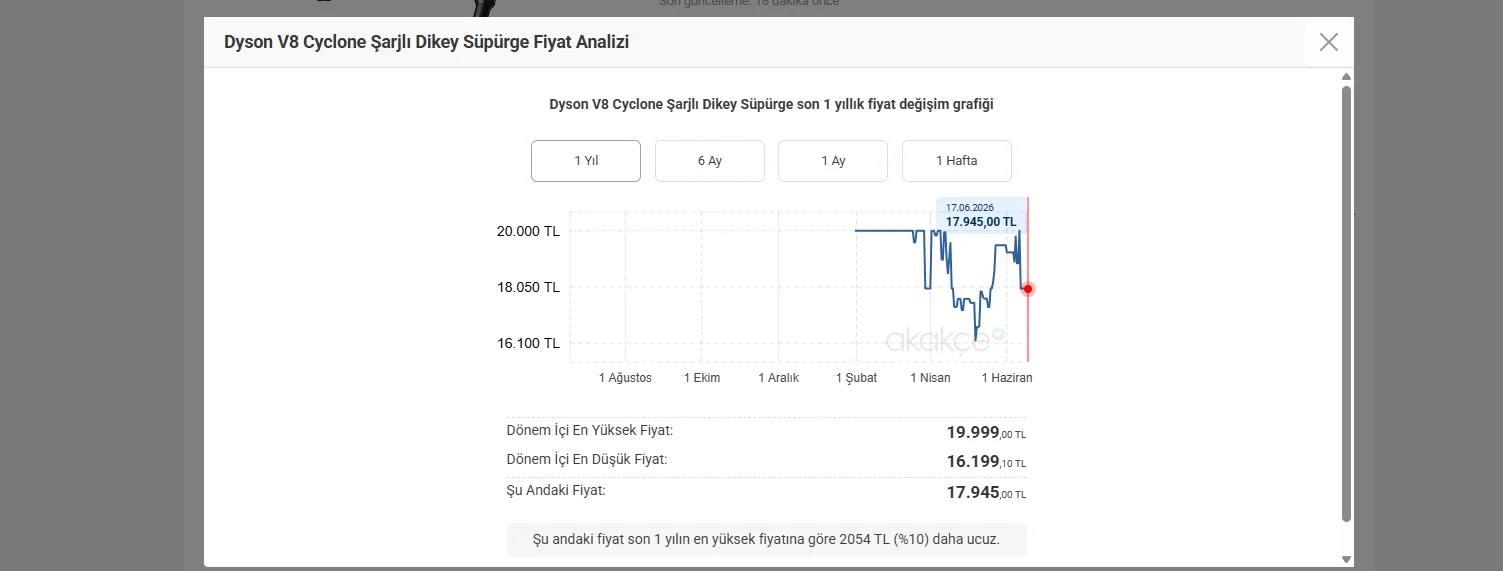Click the red current-price point on chart
Screen dimensions: 1503x571
point(1028,289)
